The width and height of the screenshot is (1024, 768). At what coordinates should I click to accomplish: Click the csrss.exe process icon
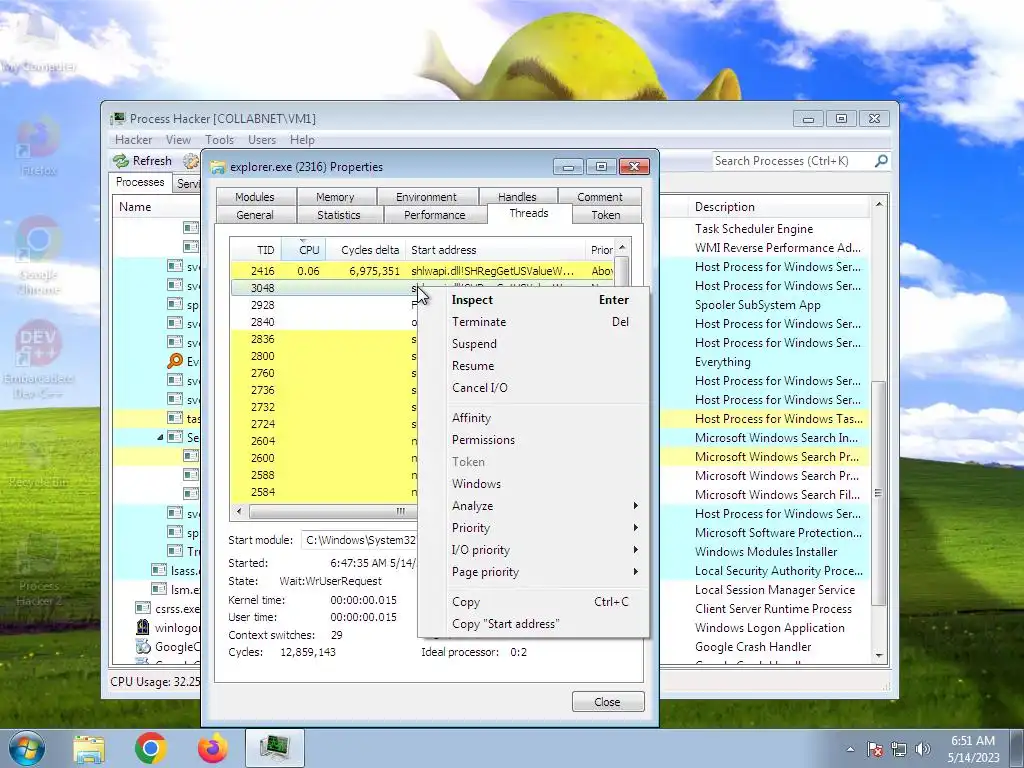click(x=142, y=608)
